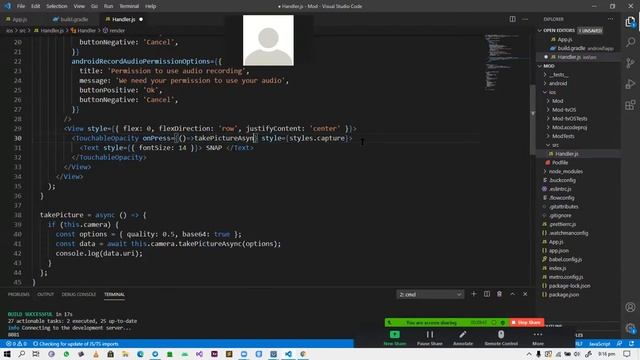Maximize panel with the up chevron
This screenshot has height=360, width=640.
coord(512,294)
